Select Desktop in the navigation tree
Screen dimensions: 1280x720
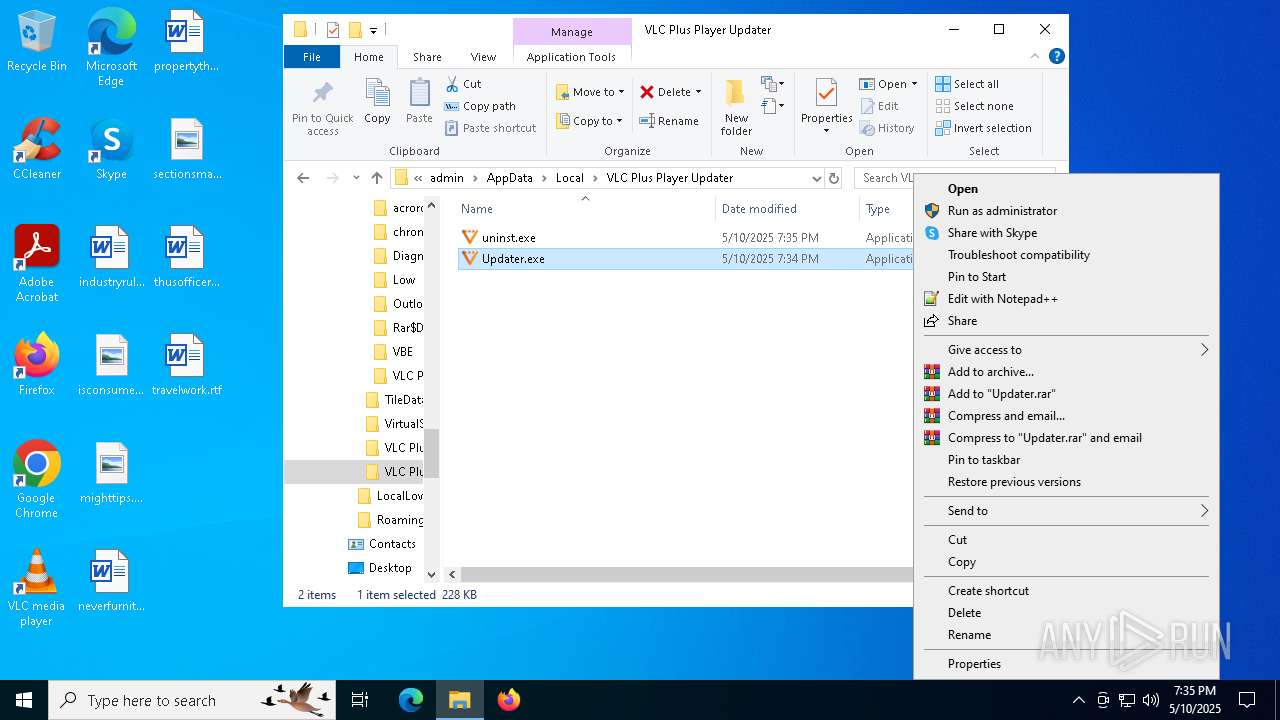point(379,568)
